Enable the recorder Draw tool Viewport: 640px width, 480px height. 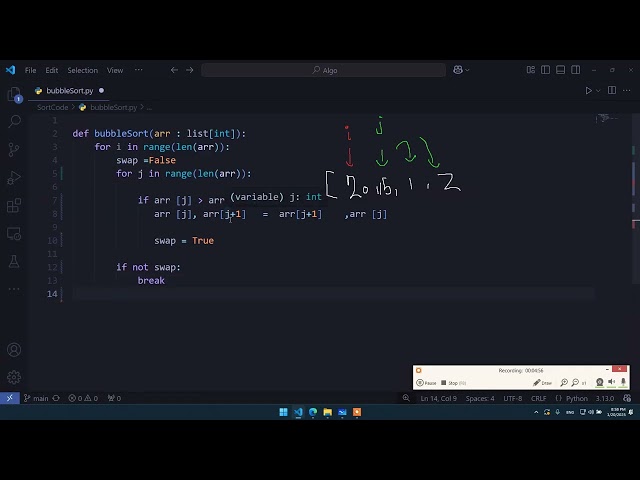(542, 383)
